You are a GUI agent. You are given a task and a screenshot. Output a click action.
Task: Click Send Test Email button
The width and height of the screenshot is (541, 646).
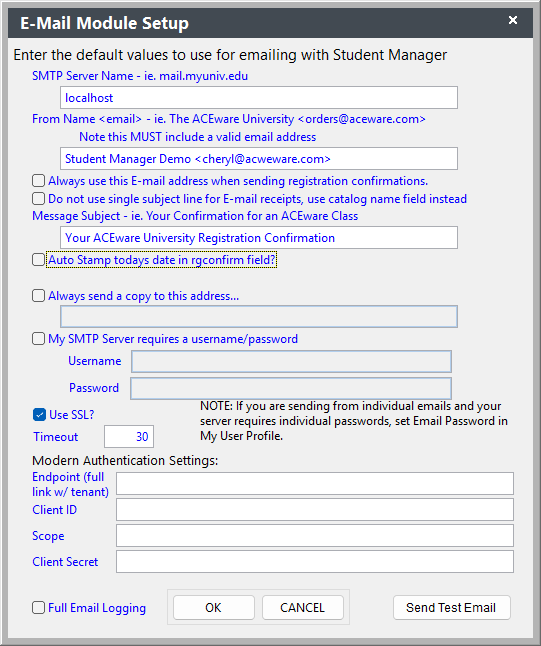click(x=452, y=607)
